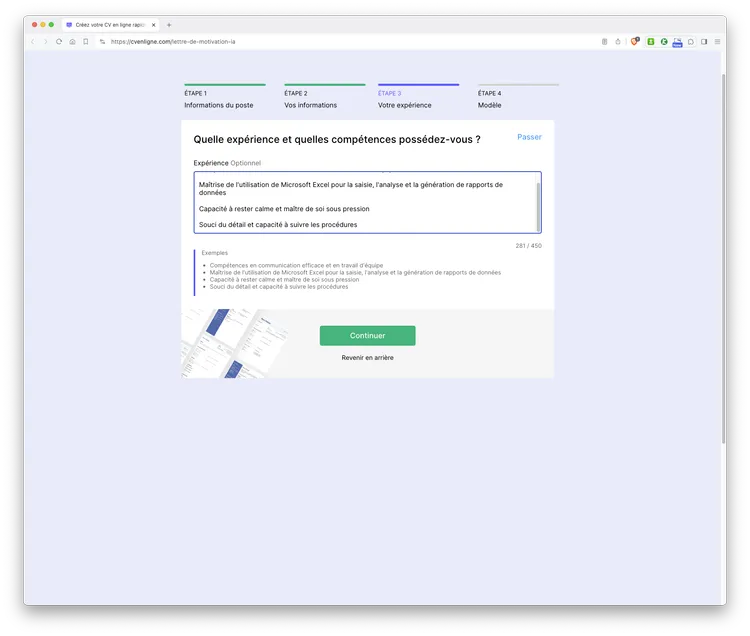Click example bullet 'Maîtrise de l'utilisation de Microsoft Excel'
Screen dimensions: 750x636
click(x=355, y=273)
